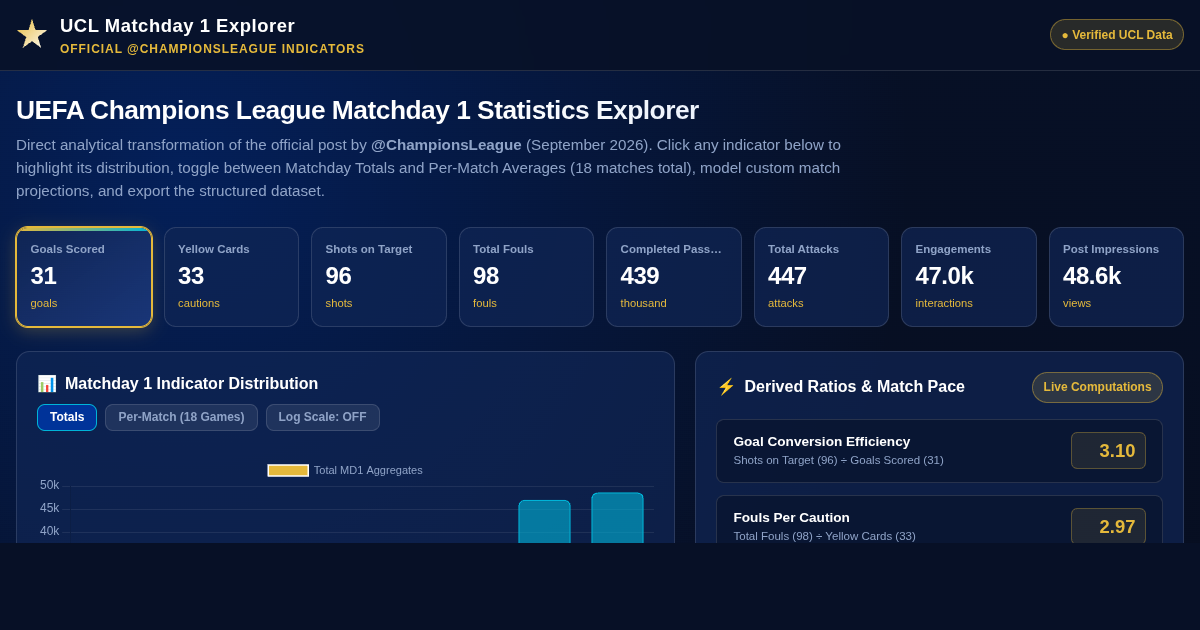Click the main Statistics Explorer page heading
This screenshot has width=1200, height=630.
tap(357, 110)
